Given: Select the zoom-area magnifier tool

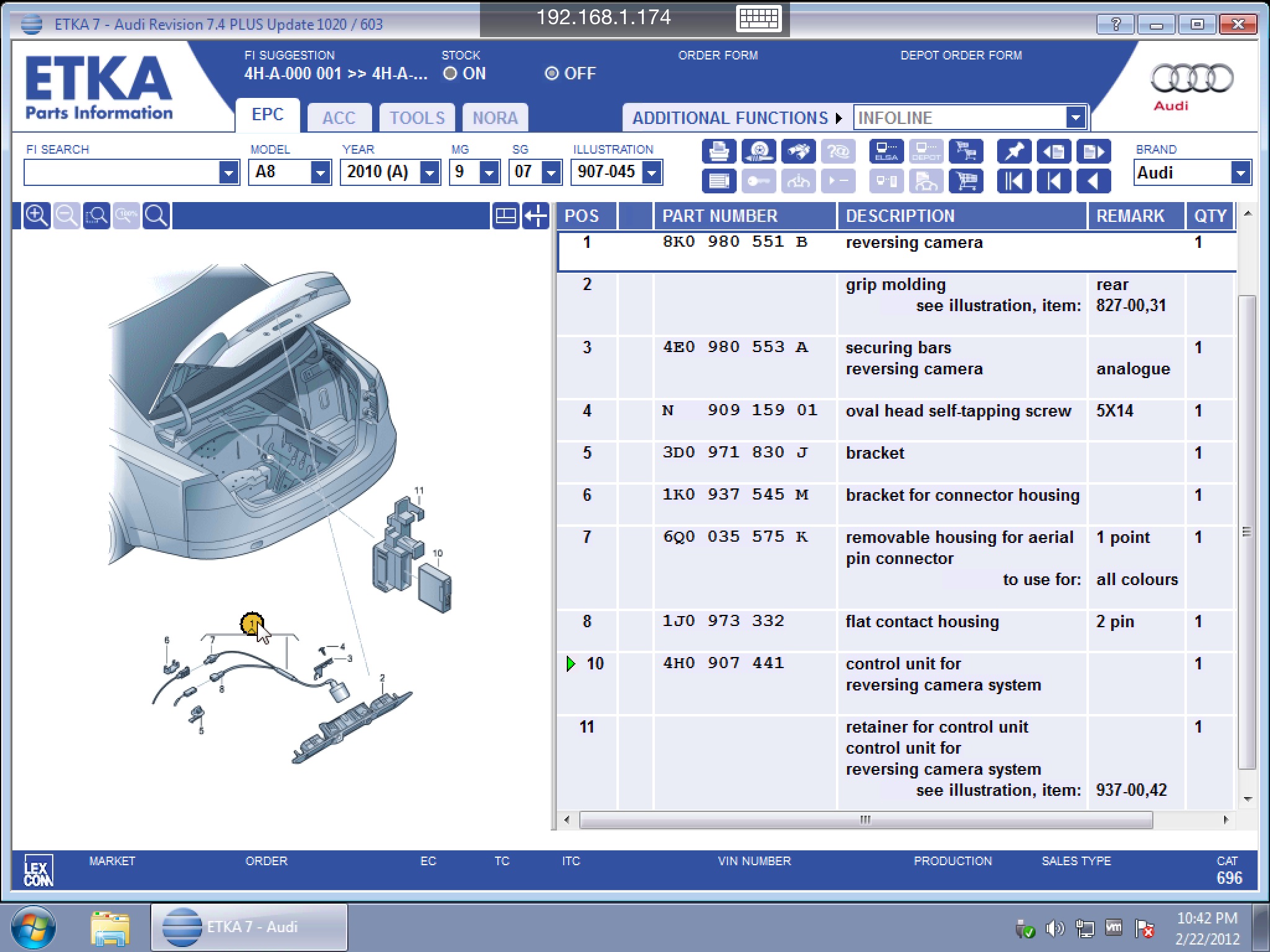Looking at the screenshot, I should (96, 216).
